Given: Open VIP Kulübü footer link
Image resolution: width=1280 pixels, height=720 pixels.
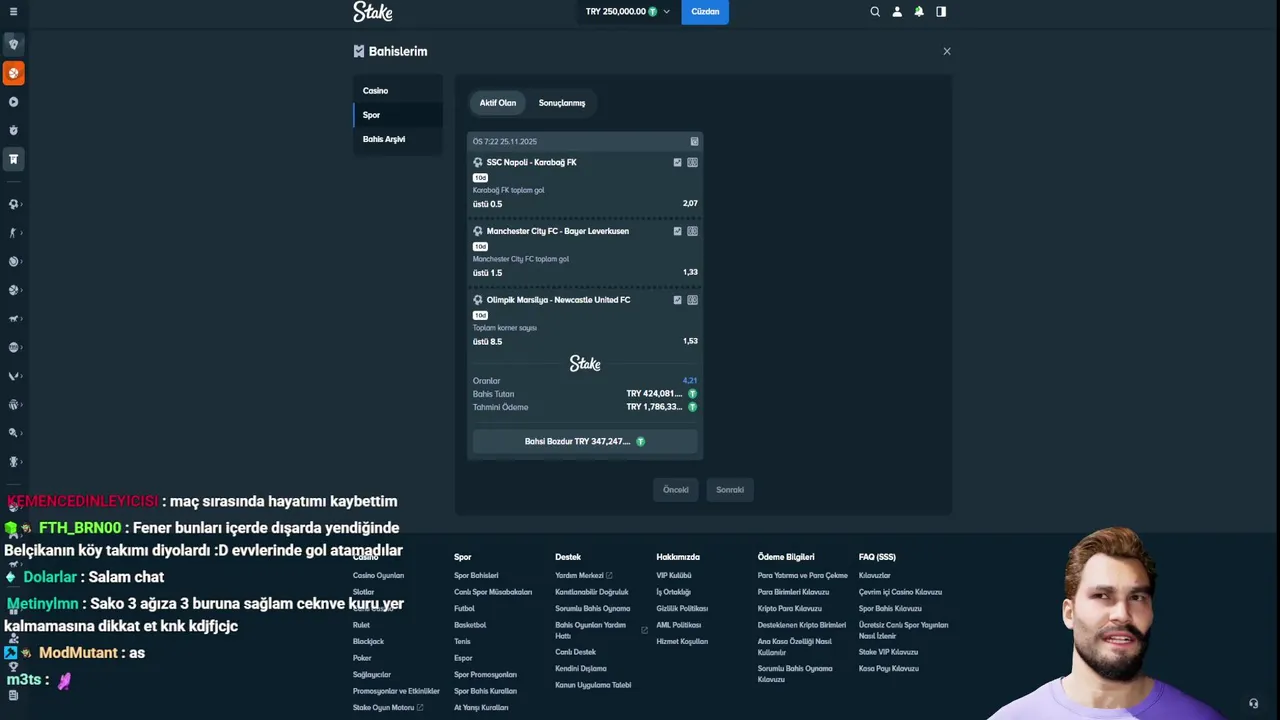Looking at the screenshot, I should pos(674,576).
